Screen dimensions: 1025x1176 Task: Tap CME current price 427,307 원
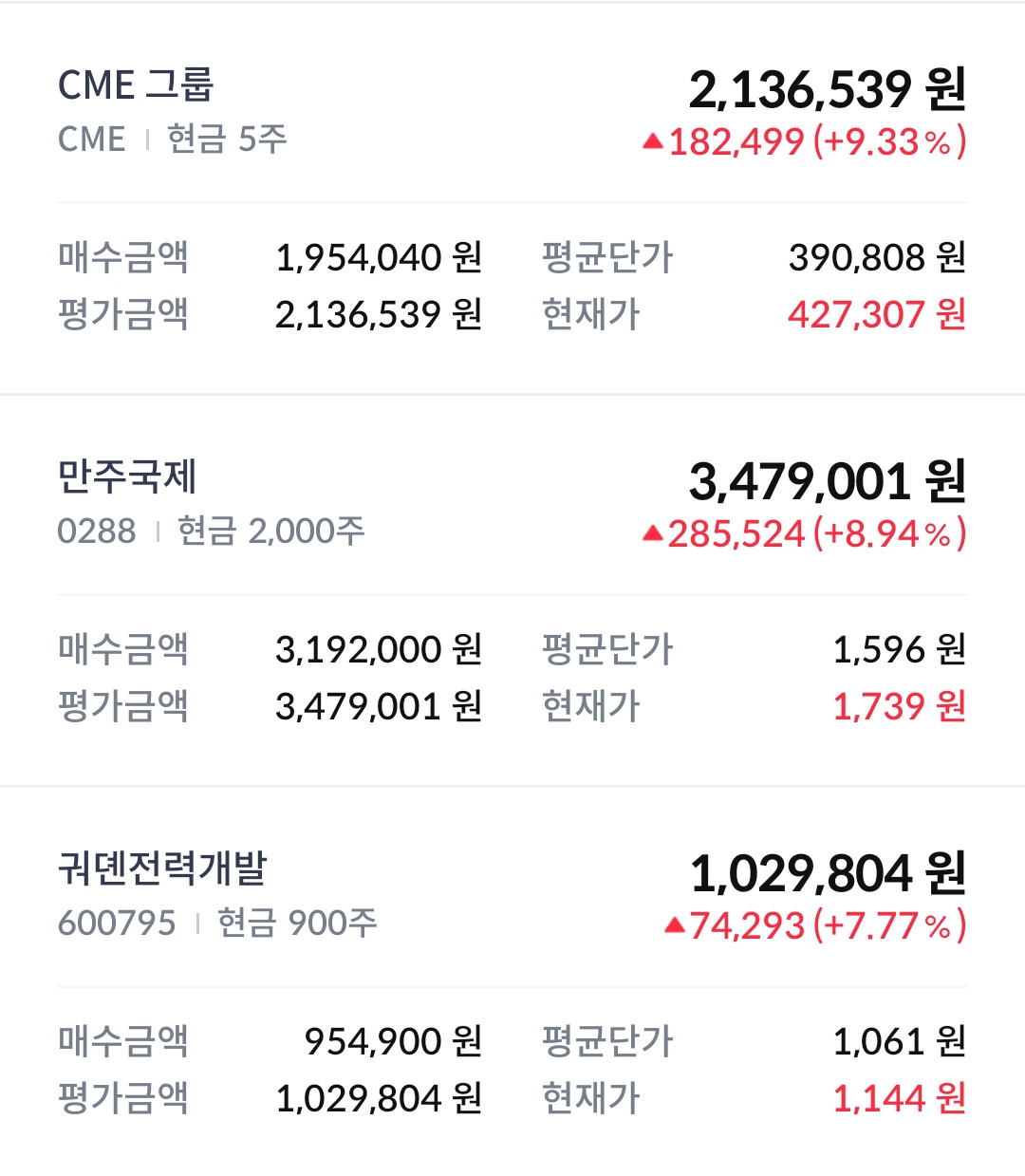[x=877, y=314]
